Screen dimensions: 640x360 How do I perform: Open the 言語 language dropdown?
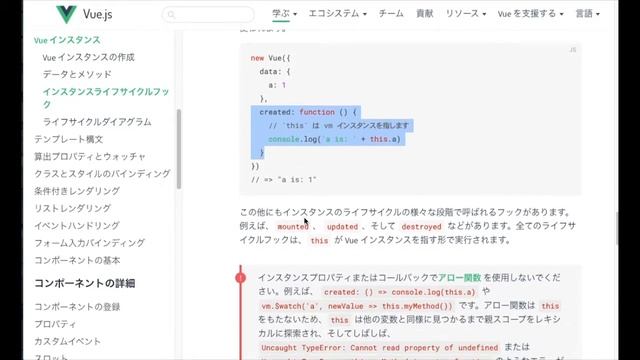coord(587,13)
